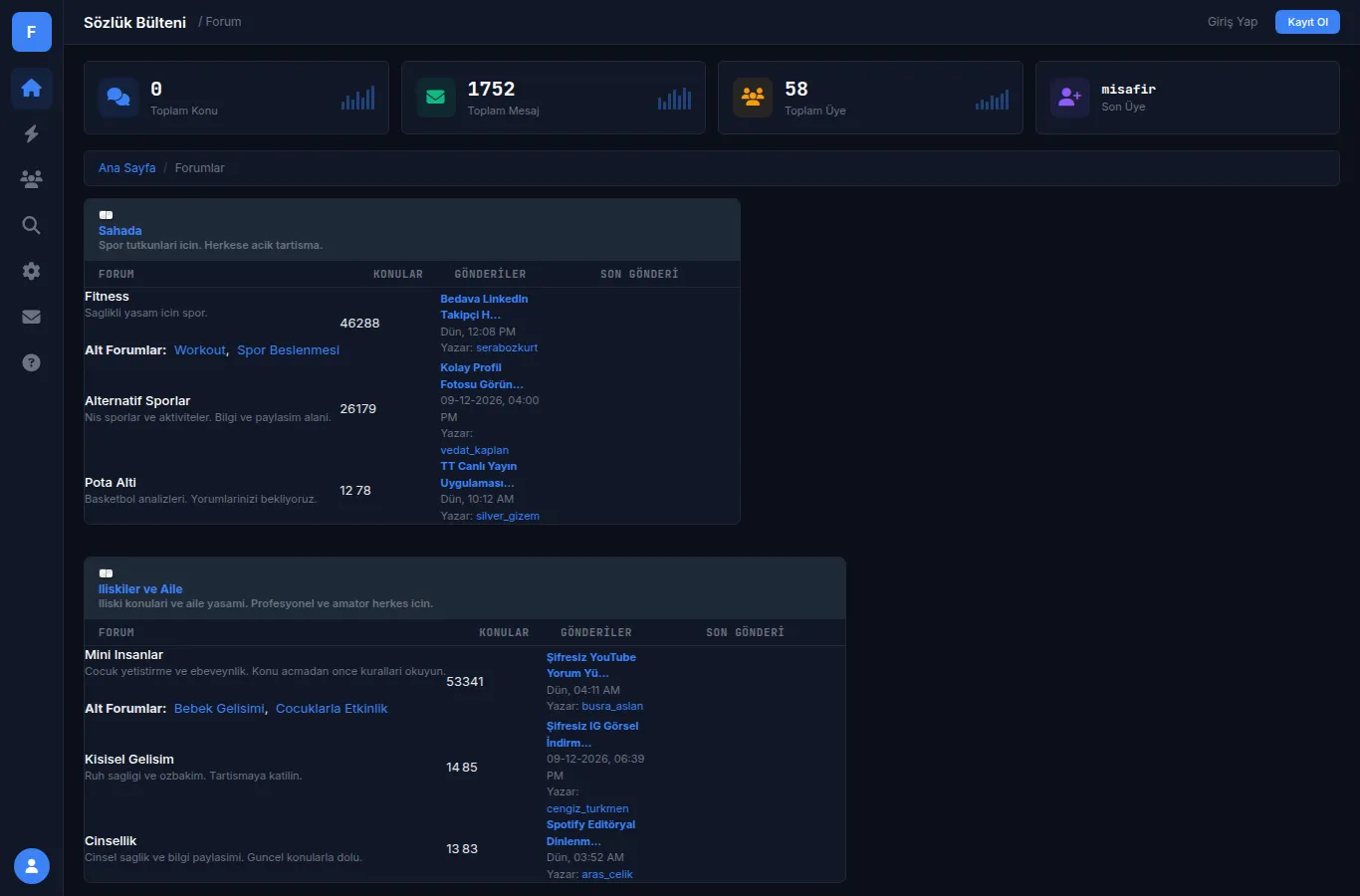Click the help question mark icon
1360x896 pixels.
click(x=32, y=362)
